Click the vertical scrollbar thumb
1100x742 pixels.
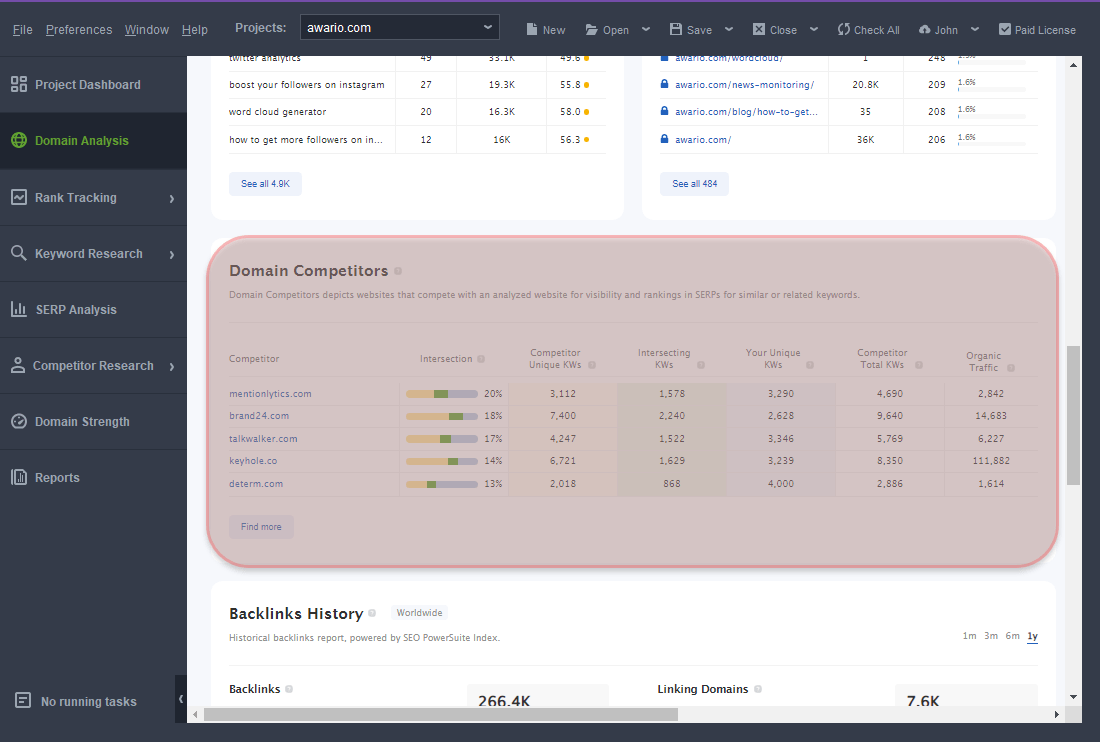[1073, 415]
